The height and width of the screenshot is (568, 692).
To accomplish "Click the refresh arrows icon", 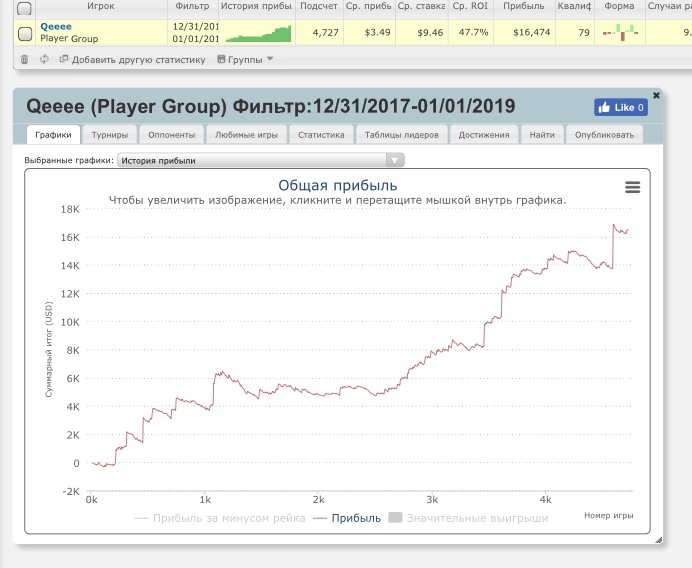I will coord(44,59).
